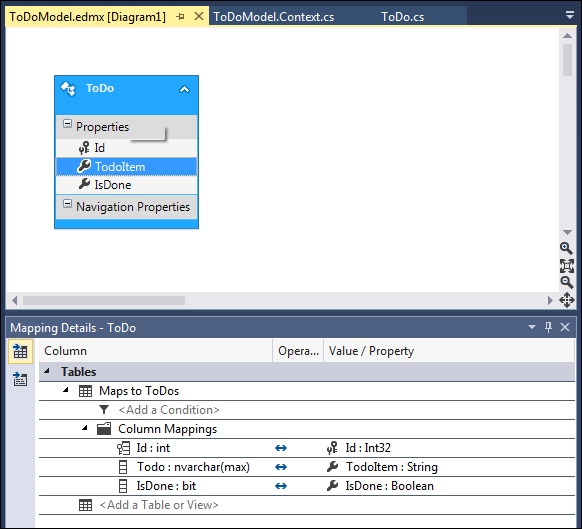
Task: Click the Add a Table or View placeholder
Action: click(159, 505)
